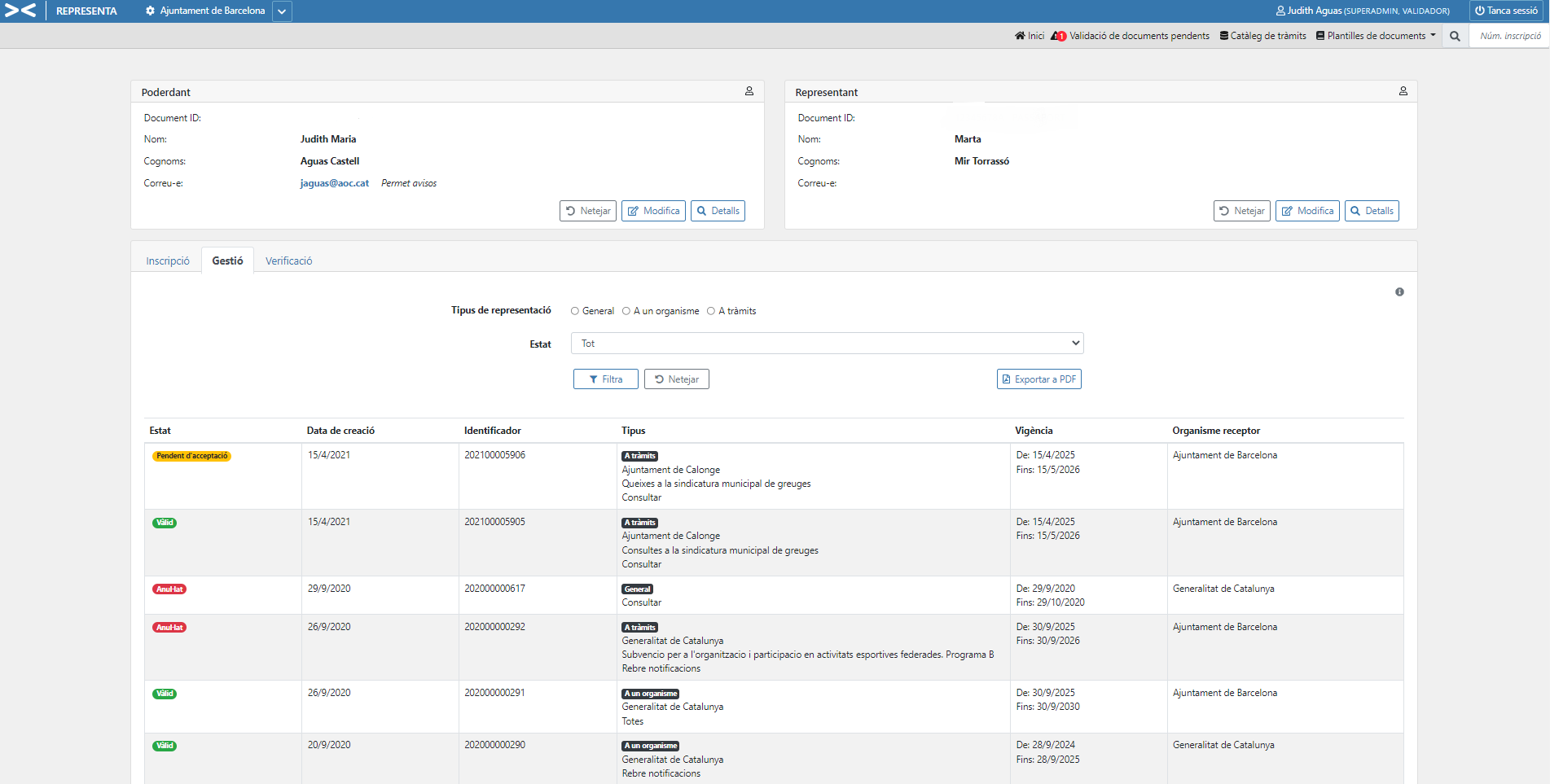
Task: Click the Vàlid badge for 202100005905
Action: (x=165, y=523)
